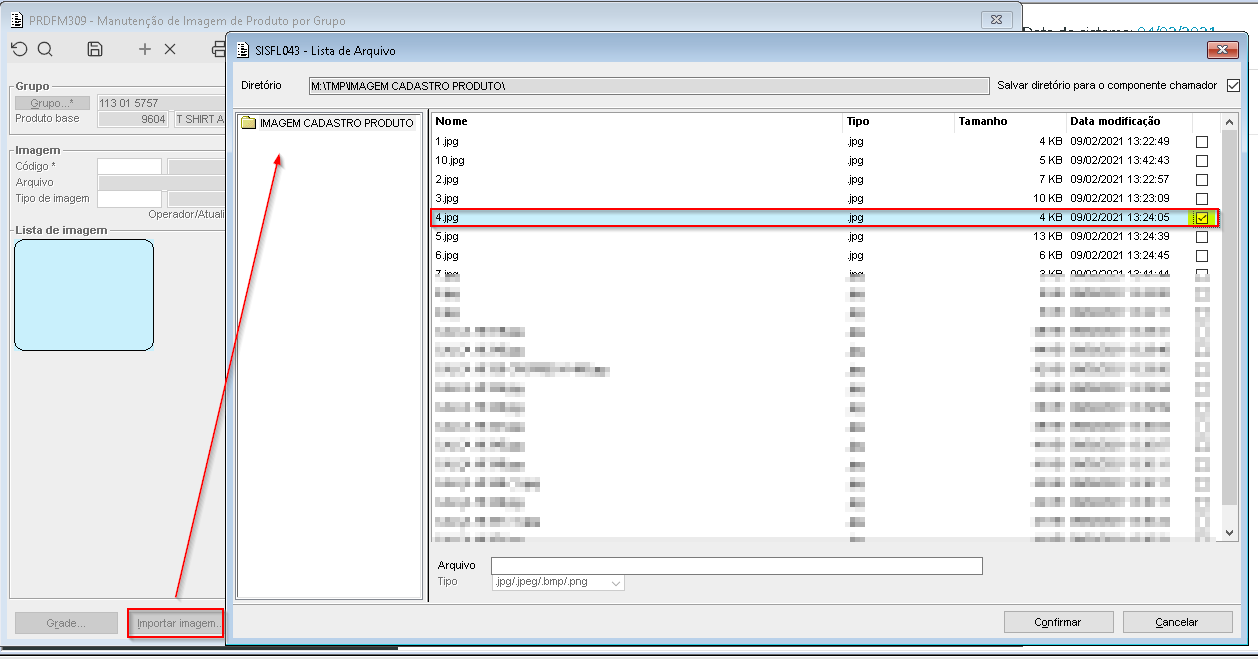Image resolution: width=1258 pixels, height=659 pixels.
Task: Click the Importar imagem button
Action: point(178,624)
